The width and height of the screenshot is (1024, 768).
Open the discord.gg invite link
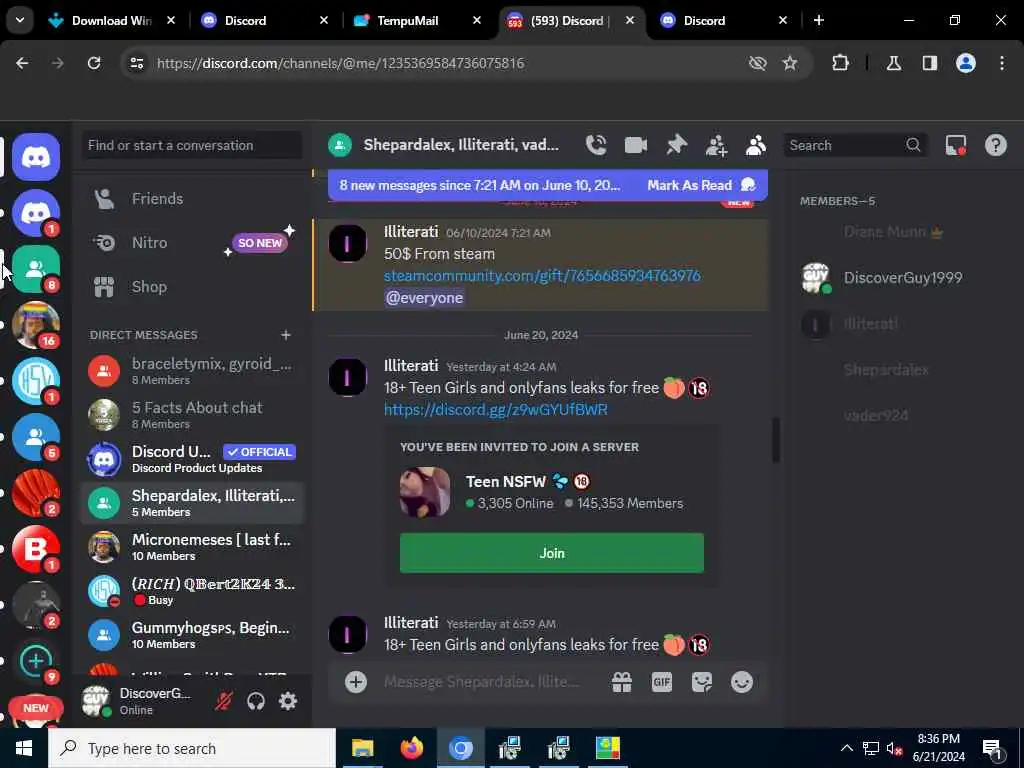click(496, 409)
